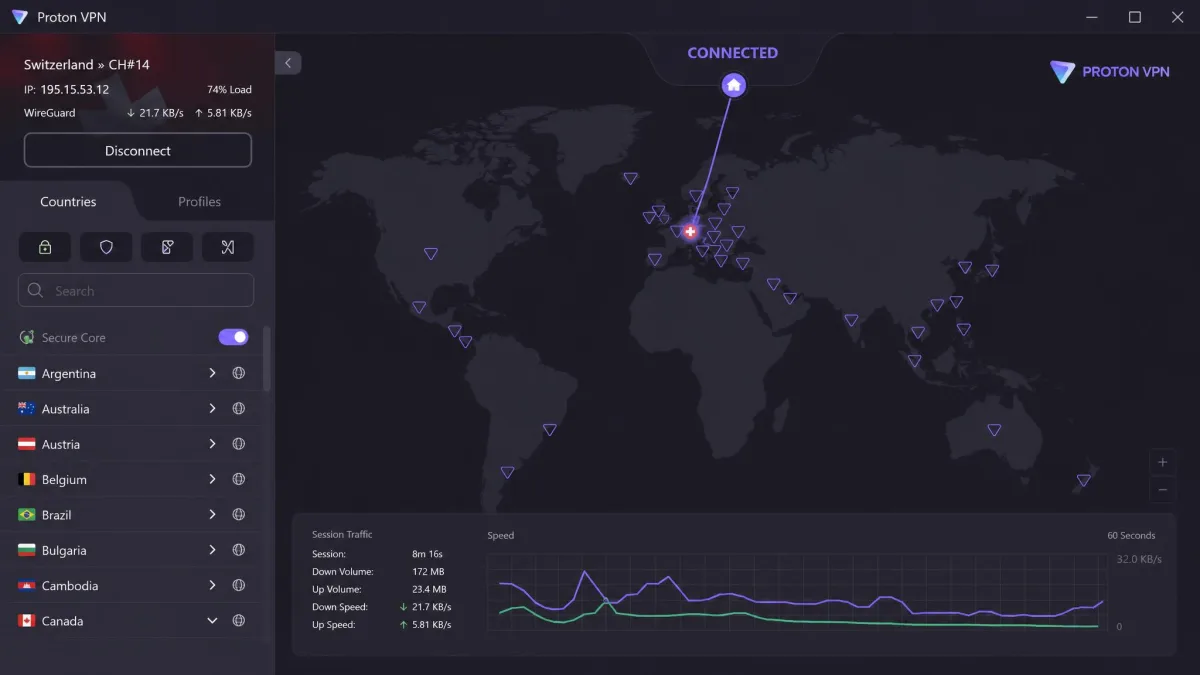Click the IP address 195.15.53.12

click(x=75, y=89)
